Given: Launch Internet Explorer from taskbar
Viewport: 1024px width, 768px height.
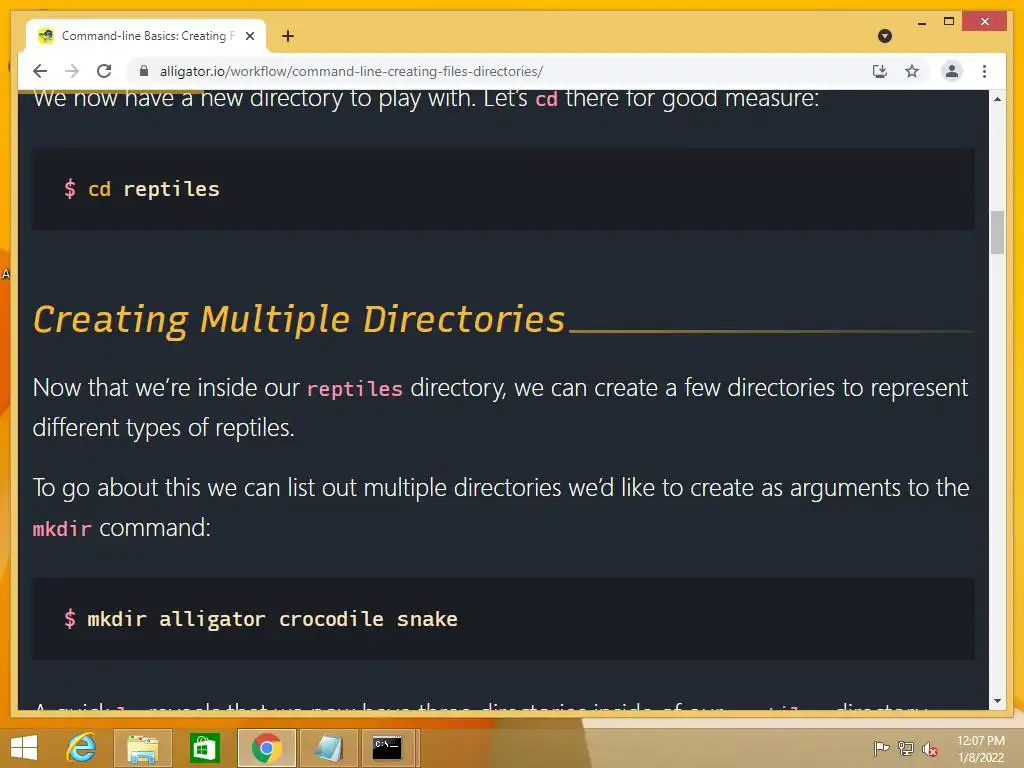Looking at the screenshot, I should (81, 748).
